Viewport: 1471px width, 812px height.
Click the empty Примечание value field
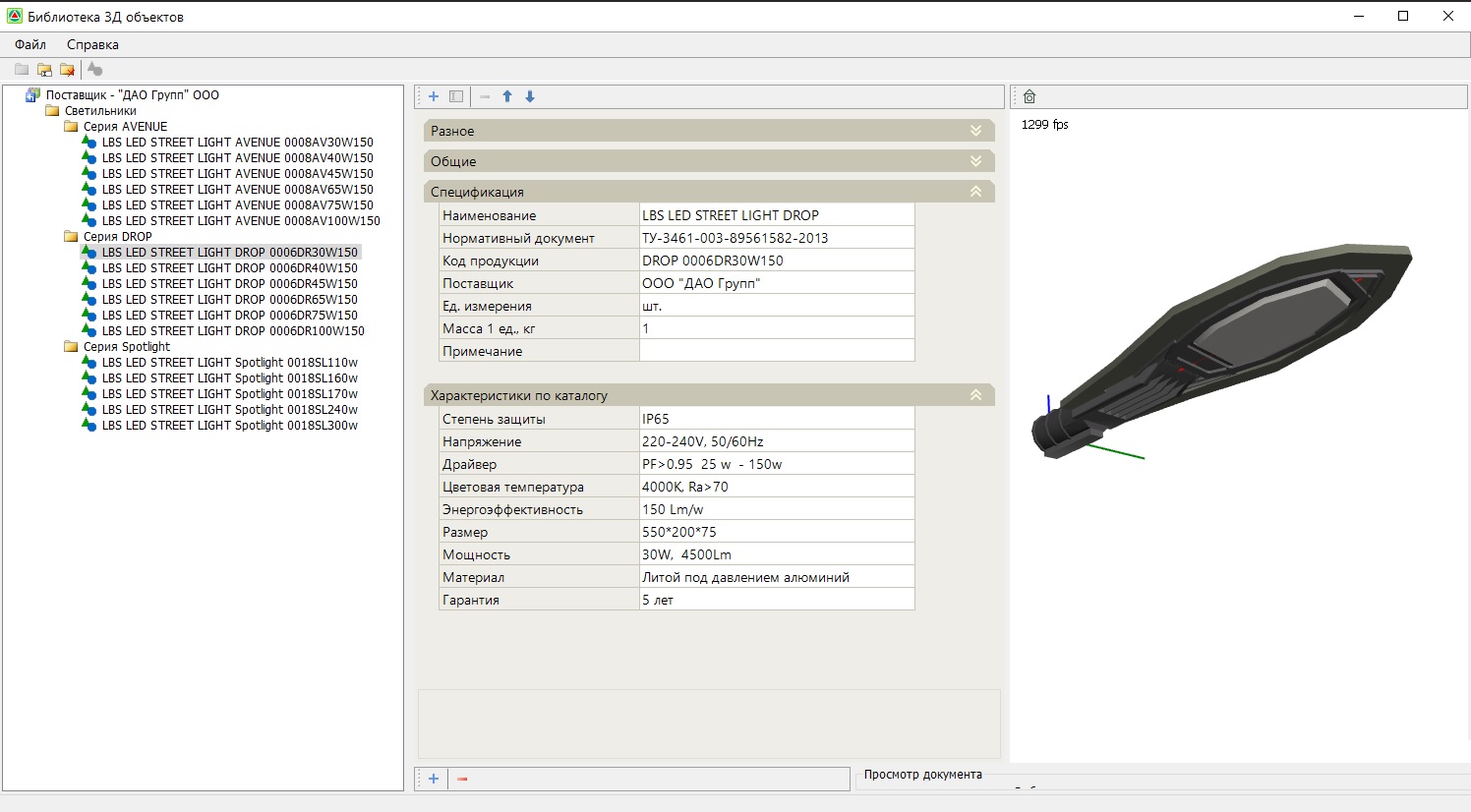776,351
